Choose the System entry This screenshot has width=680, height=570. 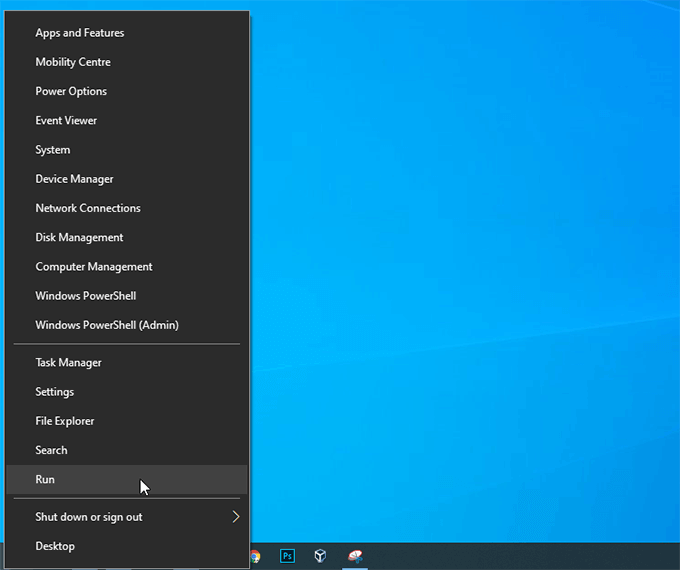[53, 150]
